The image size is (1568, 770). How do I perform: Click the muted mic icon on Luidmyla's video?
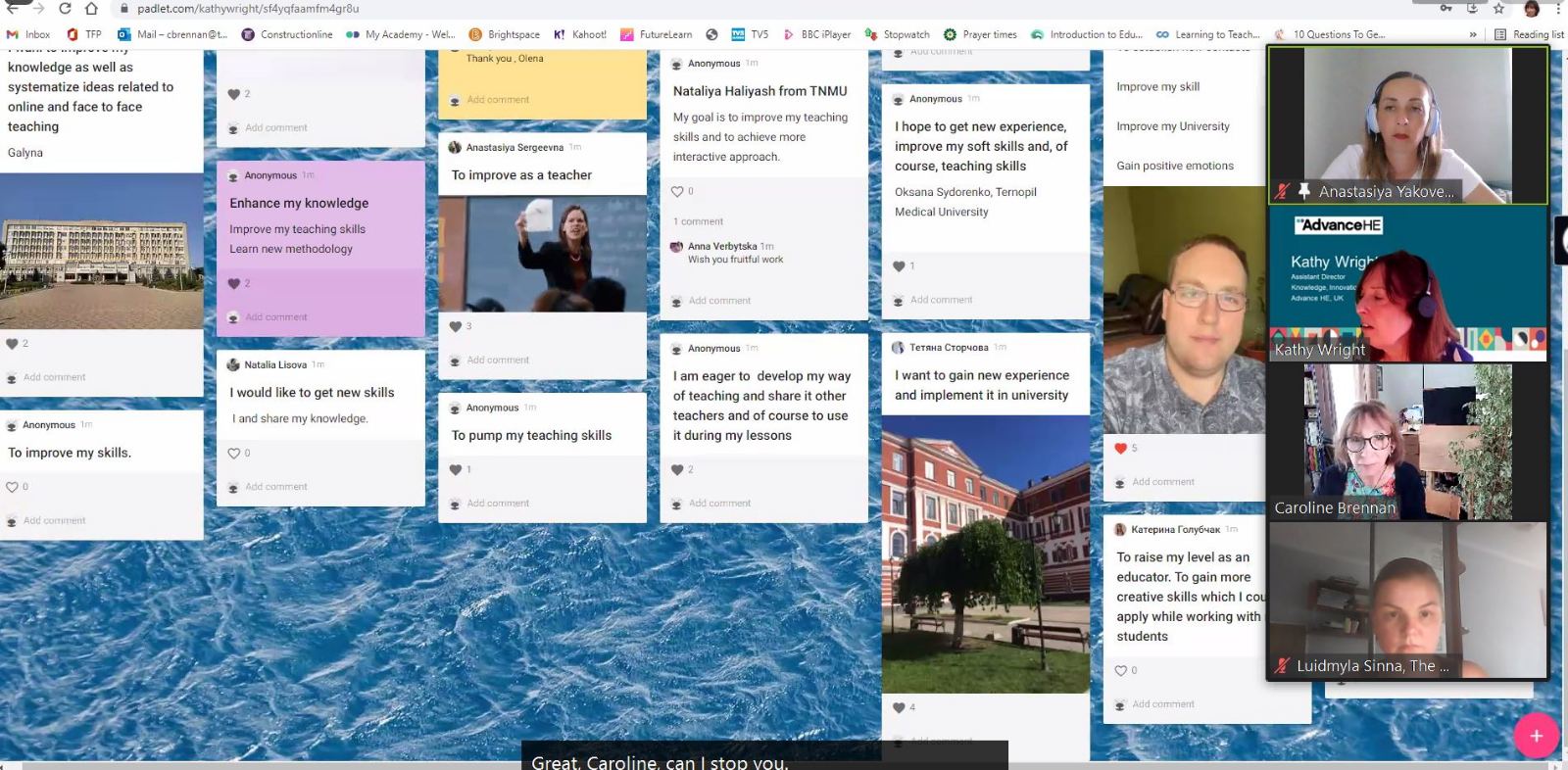click(1282, 665)
